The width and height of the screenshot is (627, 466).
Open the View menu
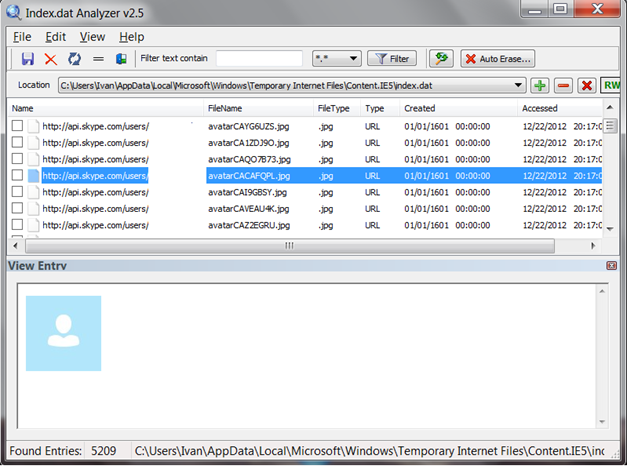pos(92,37)
